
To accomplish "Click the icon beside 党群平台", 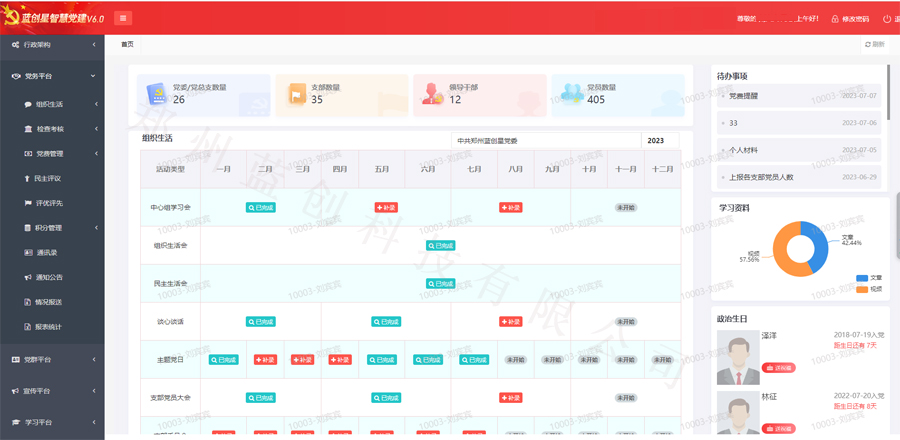I will coord(16,360).
